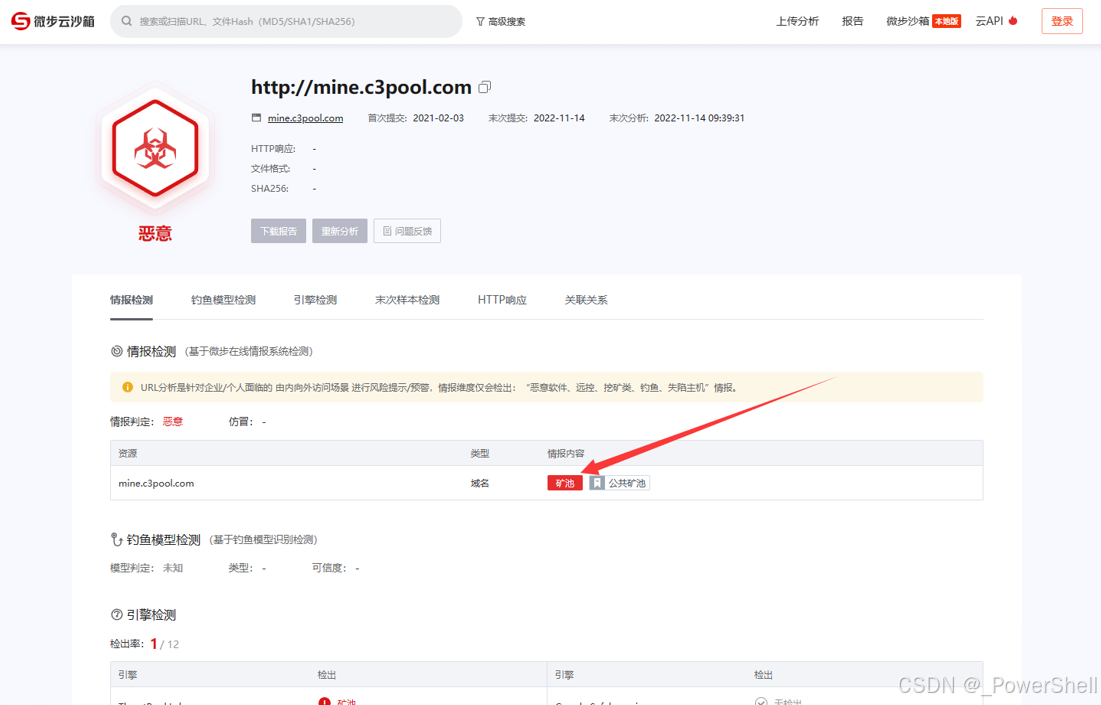Focus the URL or hash search field

(286, 21)
